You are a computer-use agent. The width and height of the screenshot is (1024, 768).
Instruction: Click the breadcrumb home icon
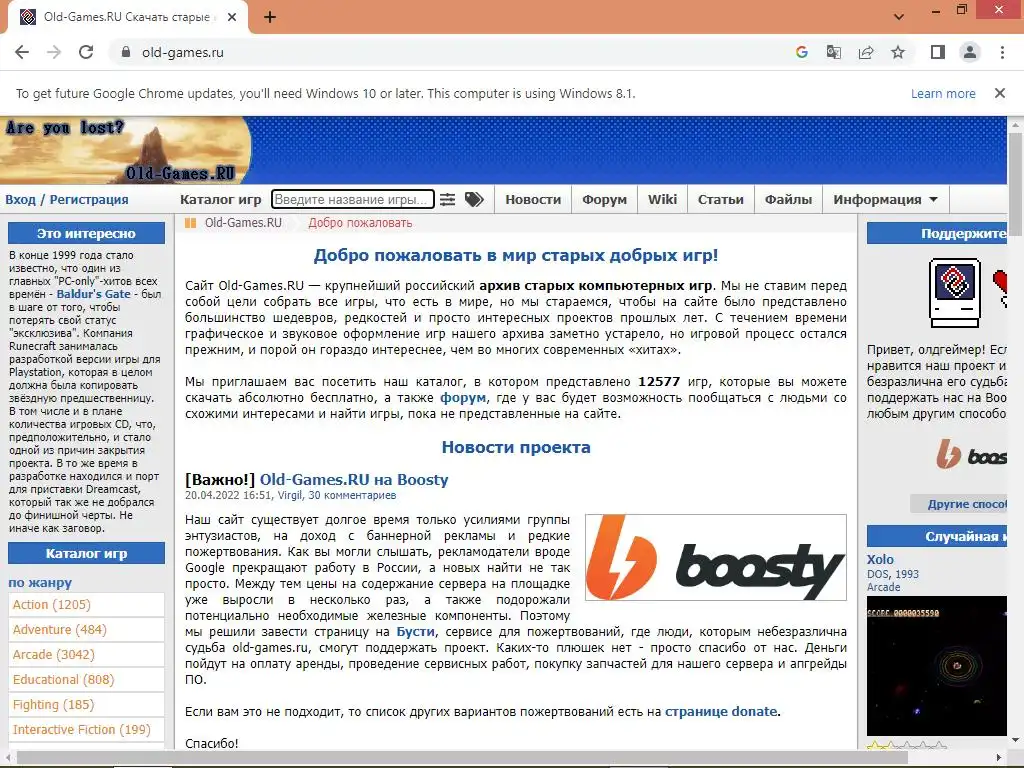coord(190,223)
